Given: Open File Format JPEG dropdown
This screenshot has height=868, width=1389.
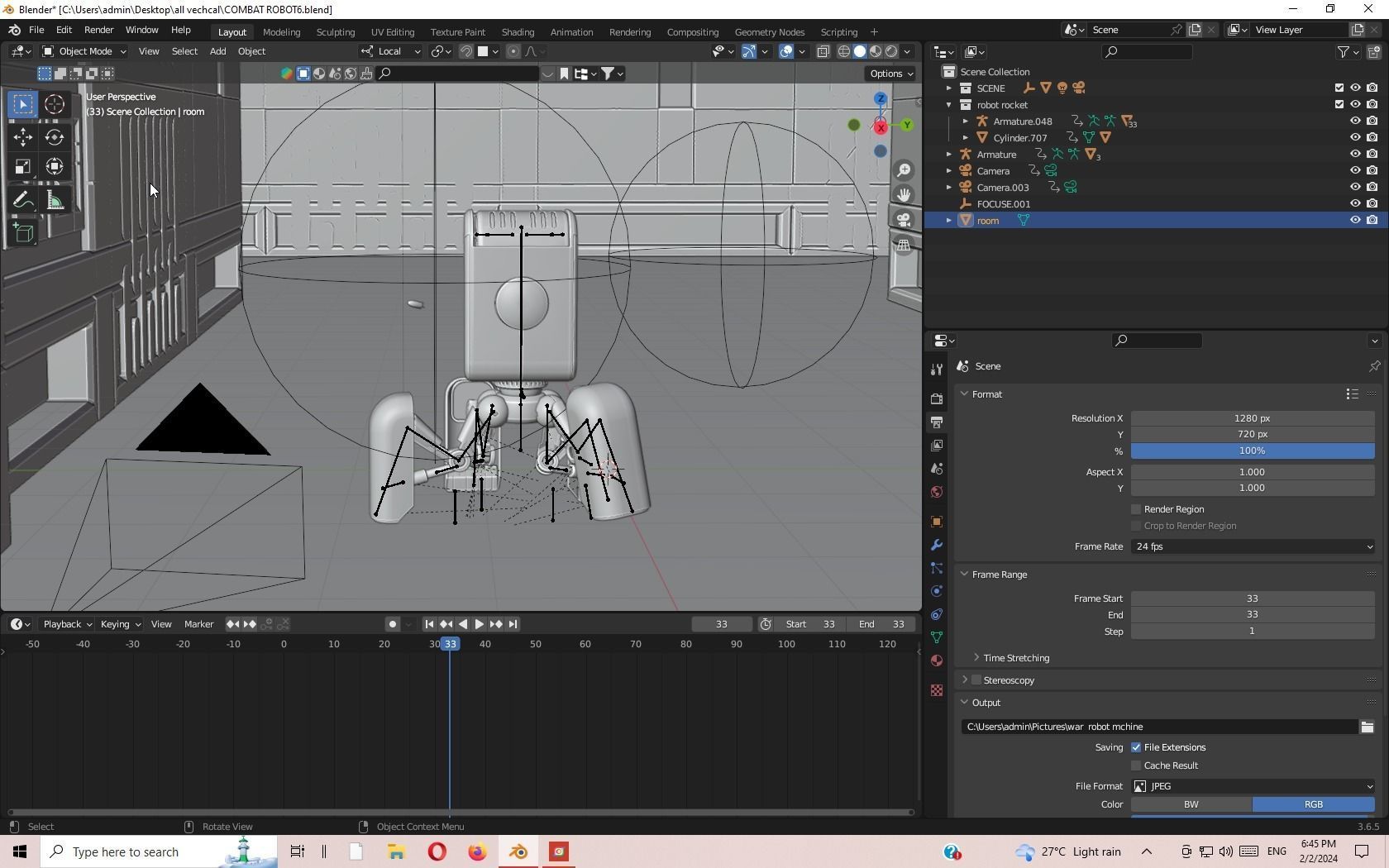Looking at the screenshot, I should 1253,786.
